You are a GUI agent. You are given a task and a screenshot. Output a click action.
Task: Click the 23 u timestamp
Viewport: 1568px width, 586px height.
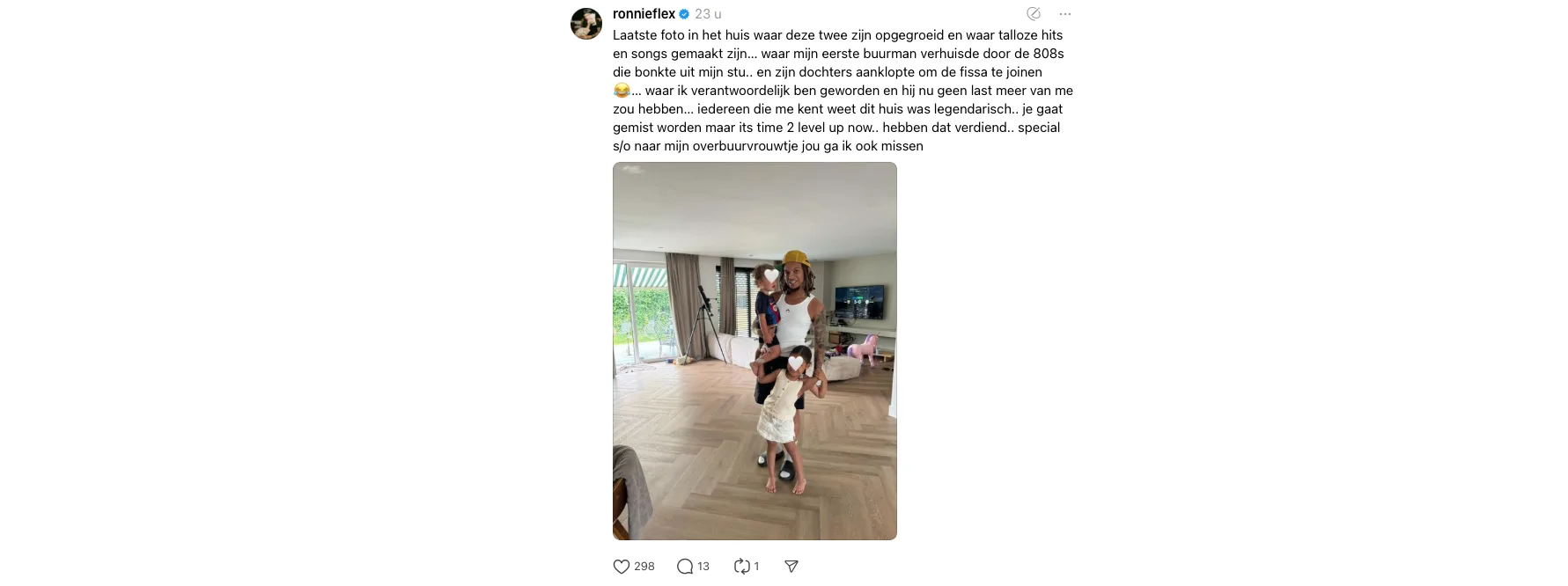[x=708, y=14]
